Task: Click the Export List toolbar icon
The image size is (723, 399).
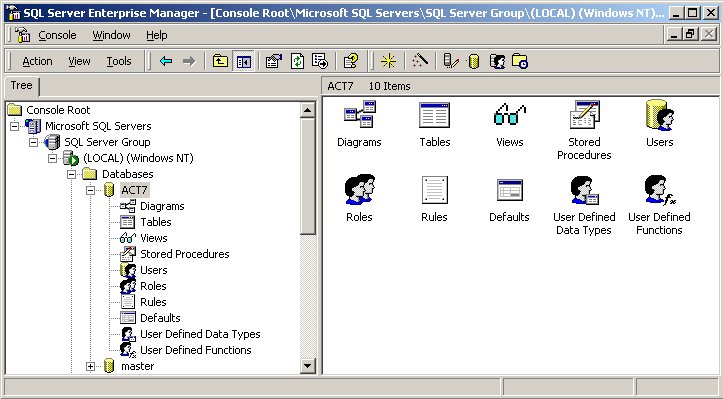Action: (320, 61)
